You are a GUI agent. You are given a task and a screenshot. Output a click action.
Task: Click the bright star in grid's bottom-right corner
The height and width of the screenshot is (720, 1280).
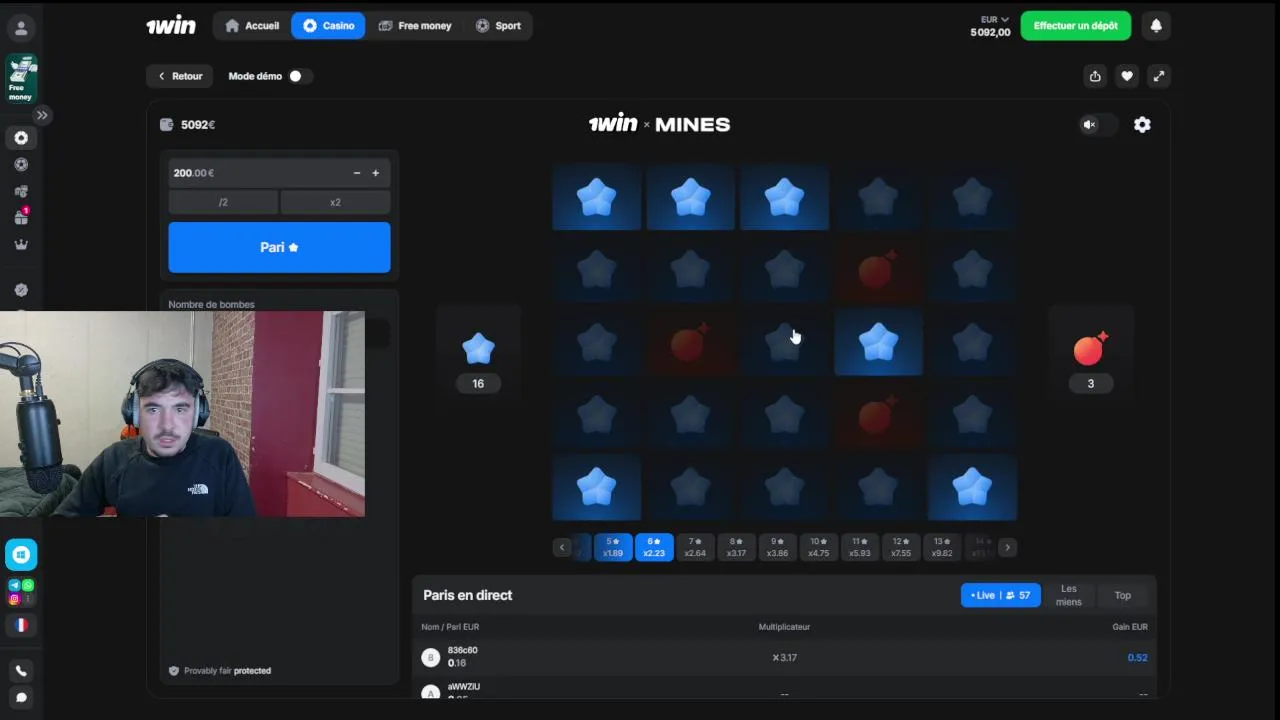(x=972, y=488)
